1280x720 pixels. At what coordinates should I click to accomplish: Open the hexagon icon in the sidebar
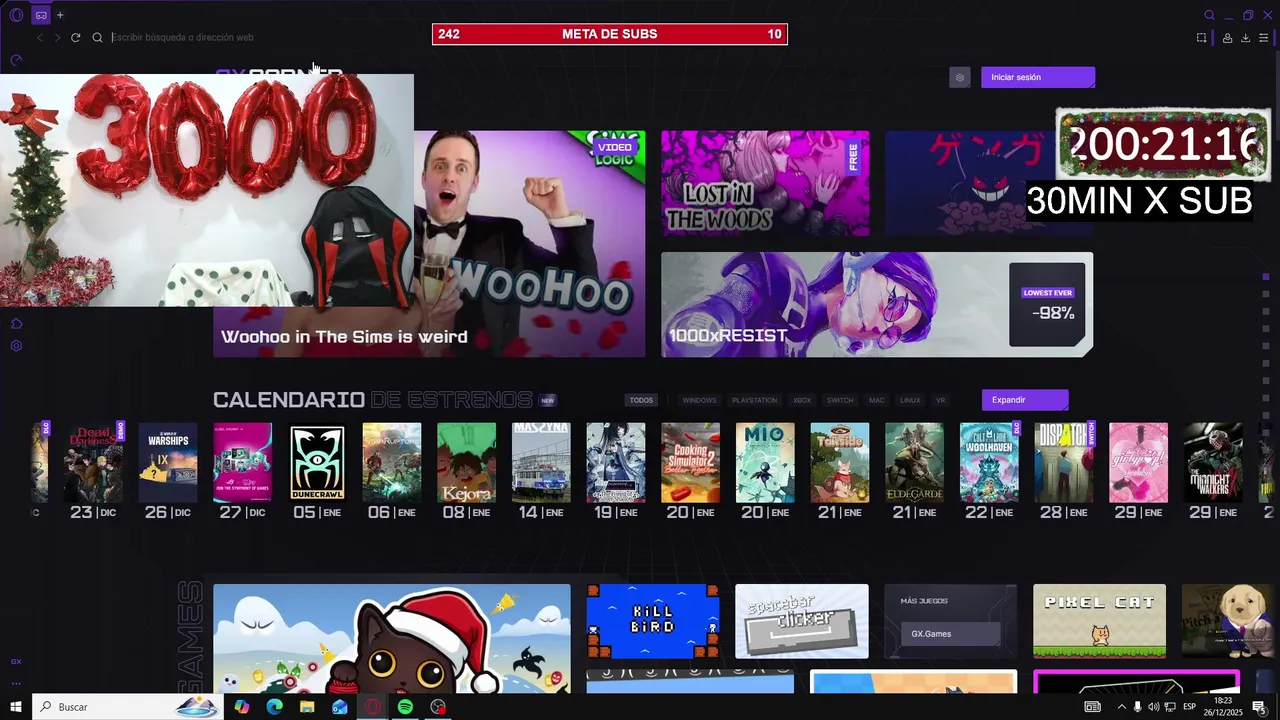click(16, 324)
